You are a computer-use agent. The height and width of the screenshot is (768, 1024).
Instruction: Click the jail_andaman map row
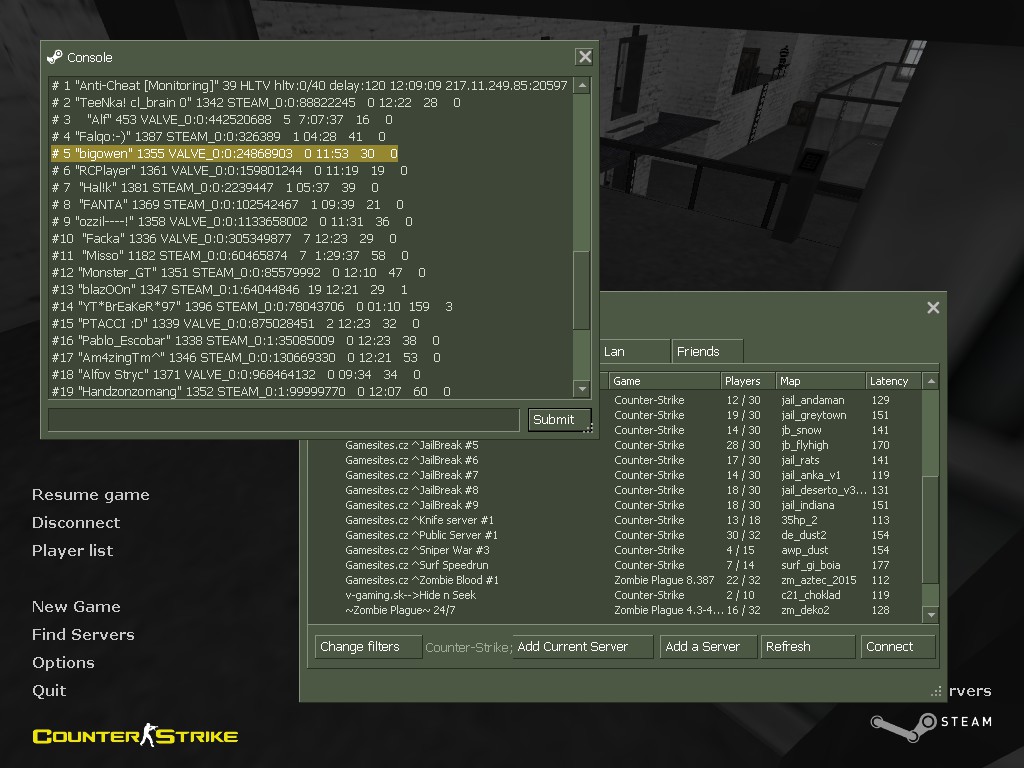812,400
